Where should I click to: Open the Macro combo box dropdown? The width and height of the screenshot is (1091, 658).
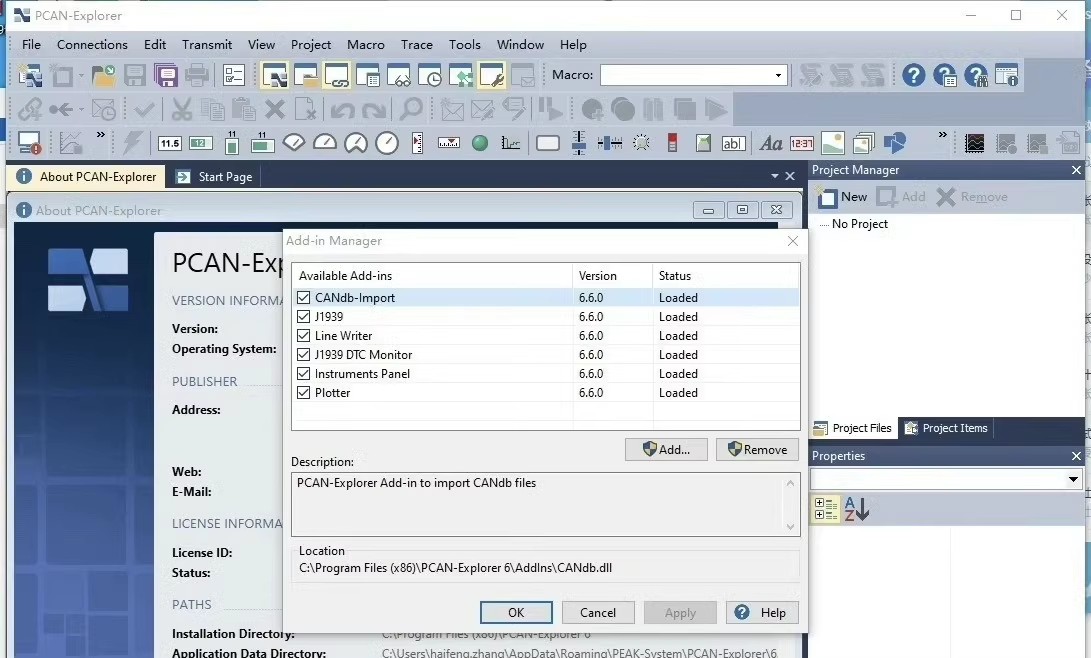778,75
